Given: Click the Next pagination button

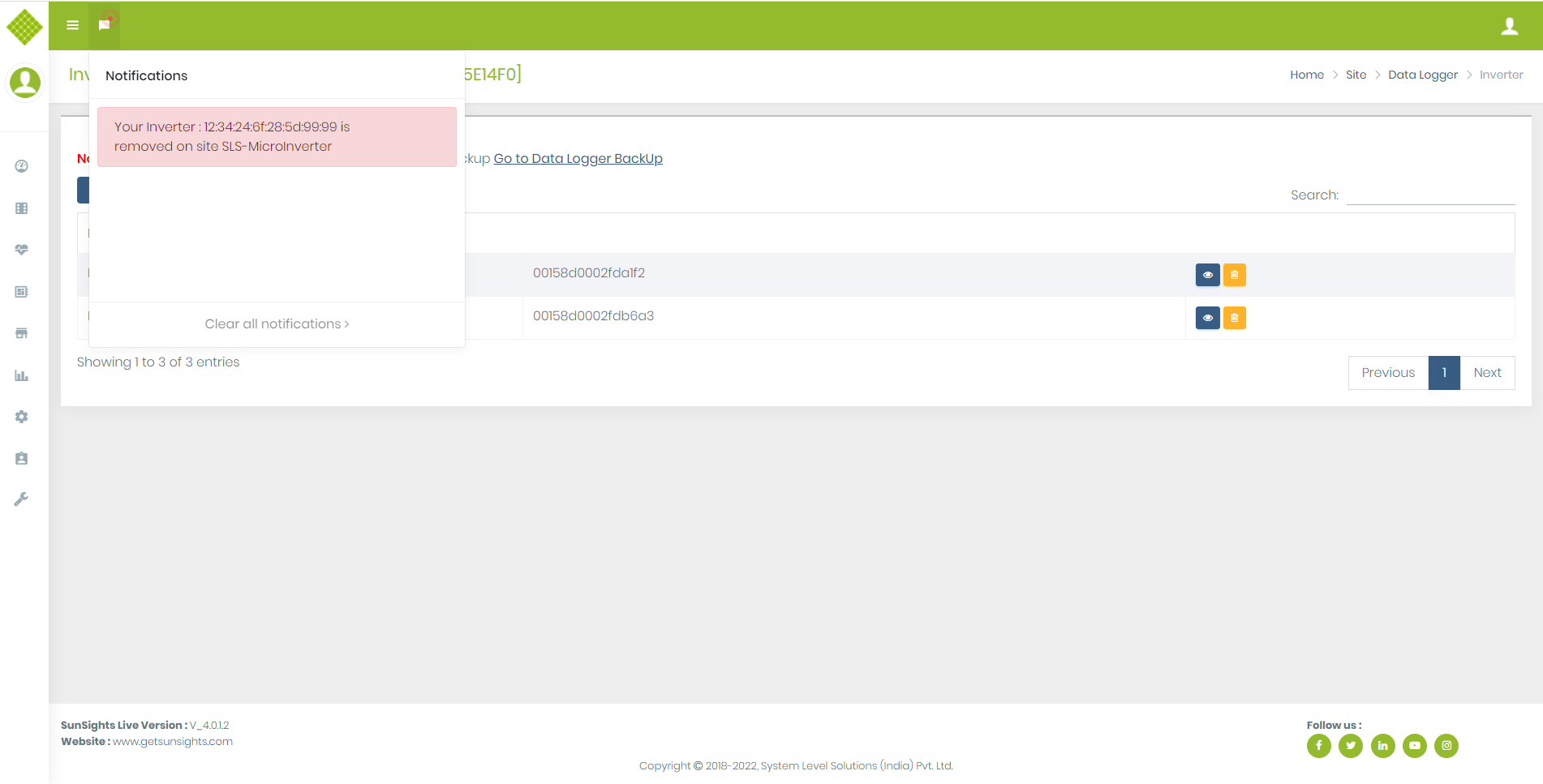Looking at the screenshot, I should coord(1487,373).
